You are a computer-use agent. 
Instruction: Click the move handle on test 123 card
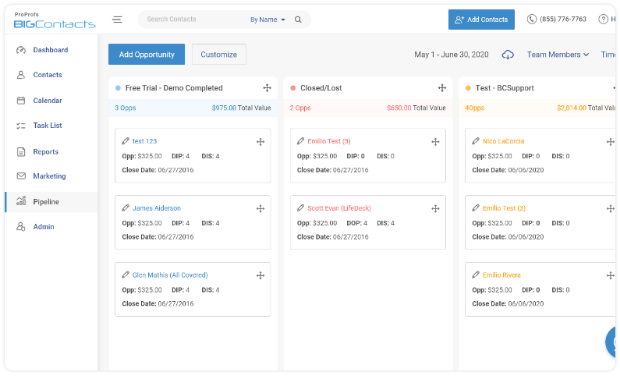click(260, 142)
